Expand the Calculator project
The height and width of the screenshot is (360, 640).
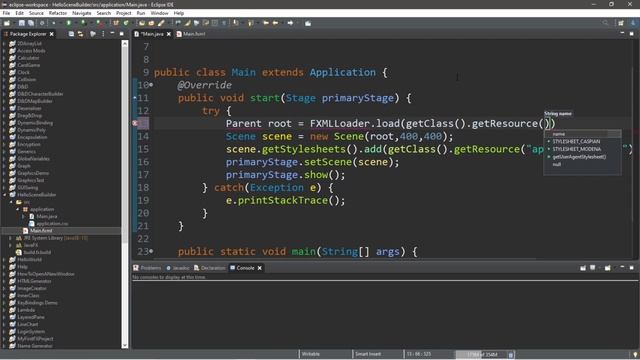(x=4, y=58)
